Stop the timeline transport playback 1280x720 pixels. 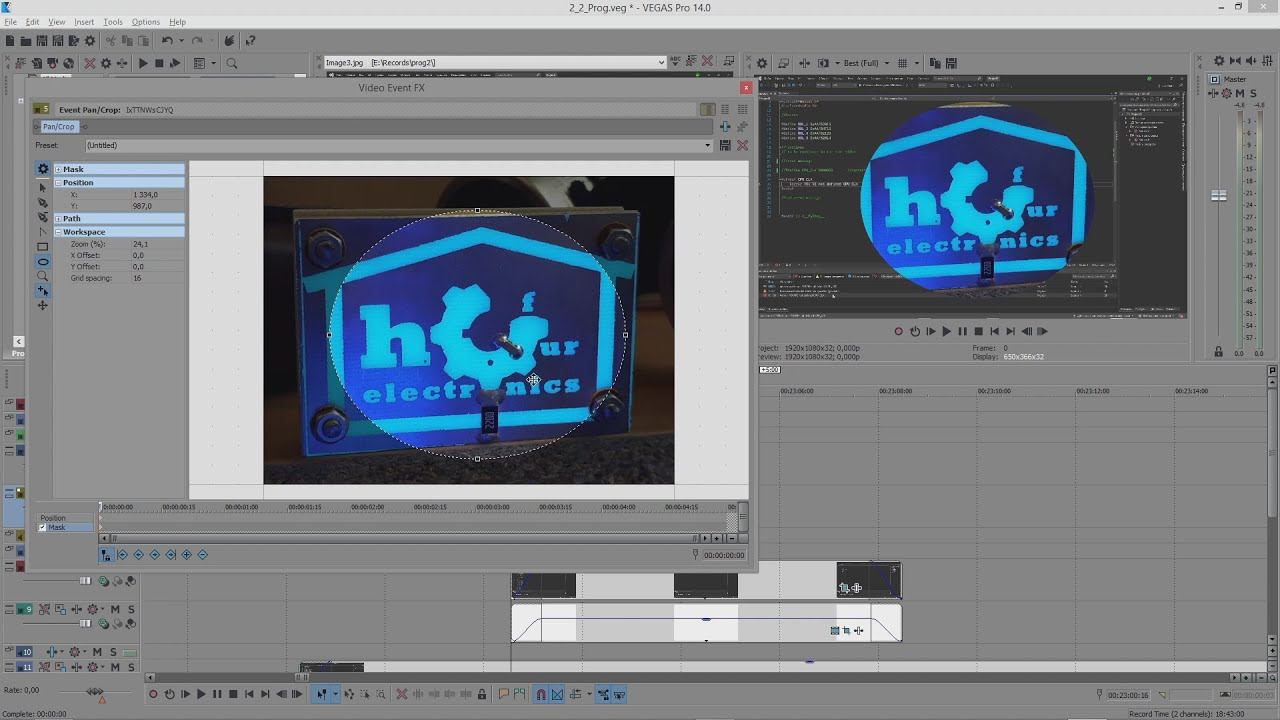233,694
